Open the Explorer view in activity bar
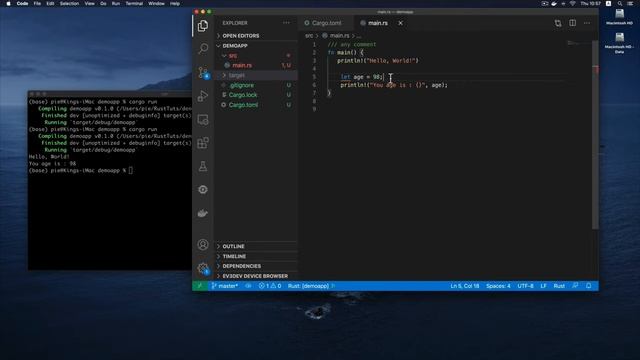Image resolution: width=640 pixels, height=360 pixels. pyautogui.click(x=203, y=26)
